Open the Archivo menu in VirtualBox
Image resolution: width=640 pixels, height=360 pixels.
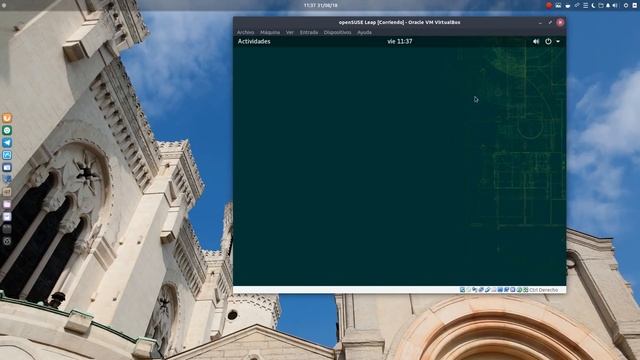coord(245,32)
